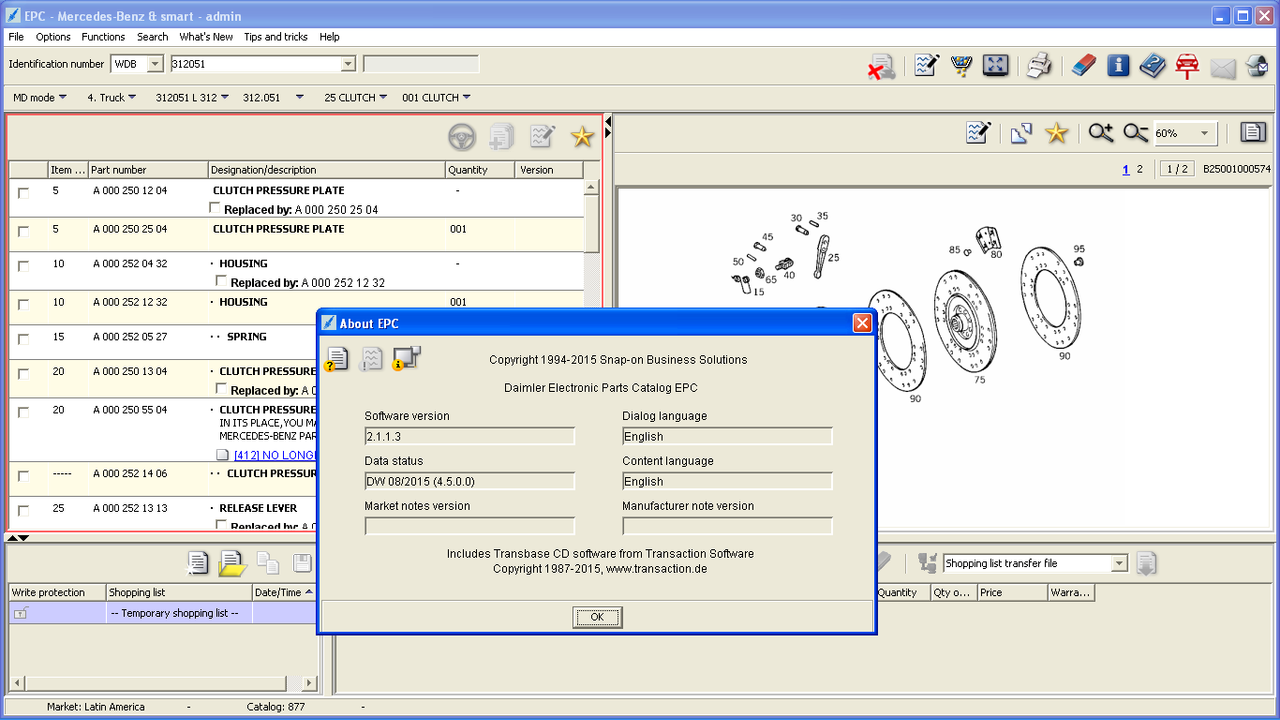The width and height of the screenshot is (1280, 720).
Task: Click the system info icon in About EPC dialog
Action: coord(407,358)
